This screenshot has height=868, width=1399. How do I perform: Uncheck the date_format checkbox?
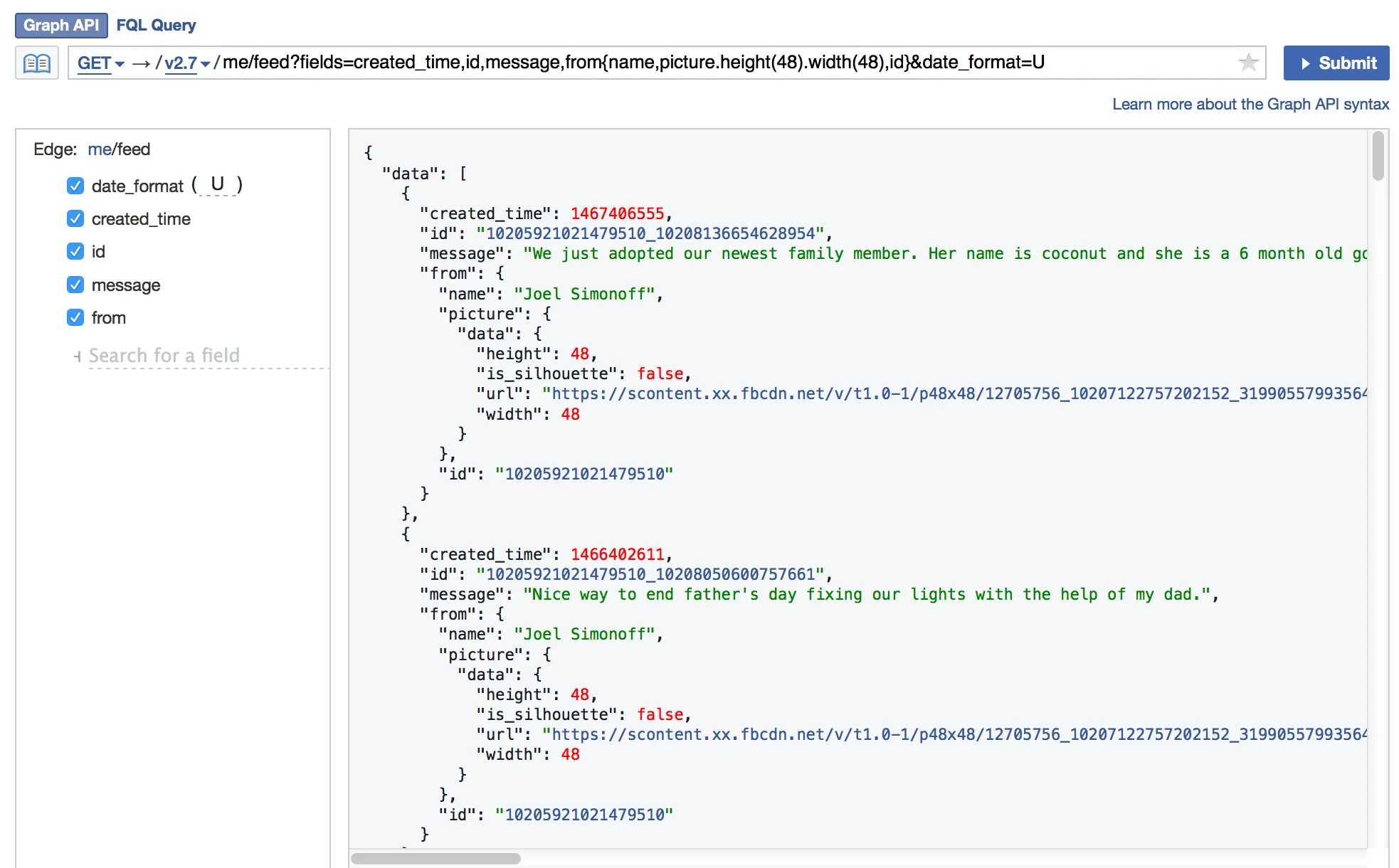point(75,186)
